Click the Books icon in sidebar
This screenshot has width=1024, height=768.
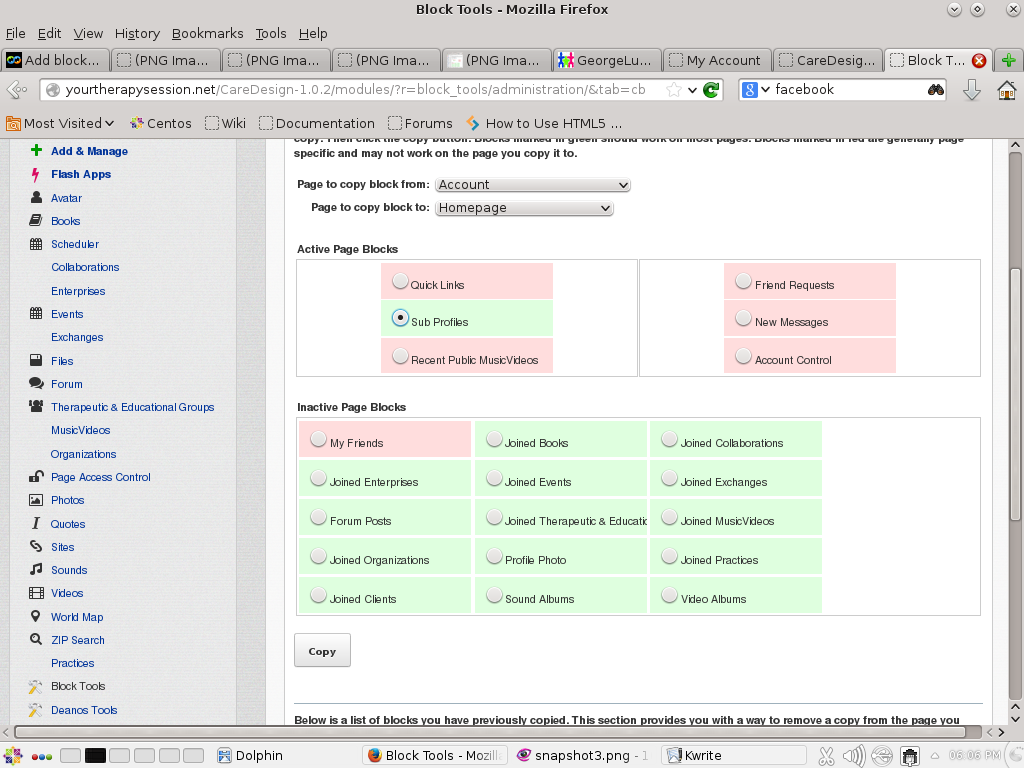[x=36, y=221]
